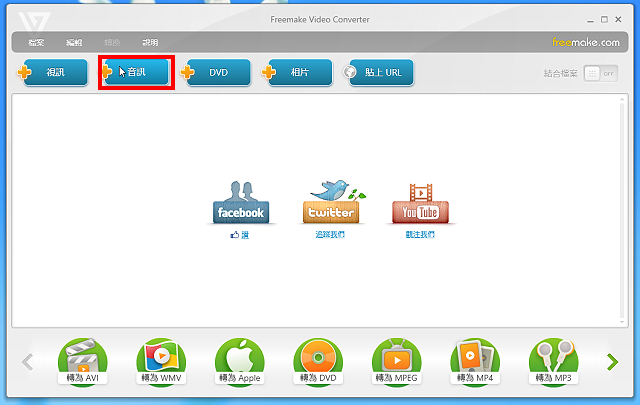Image resolution: width=640 pixels, height=405 pixels.
Task: Add photos with the 相片 button
Action: click(300, 72)
